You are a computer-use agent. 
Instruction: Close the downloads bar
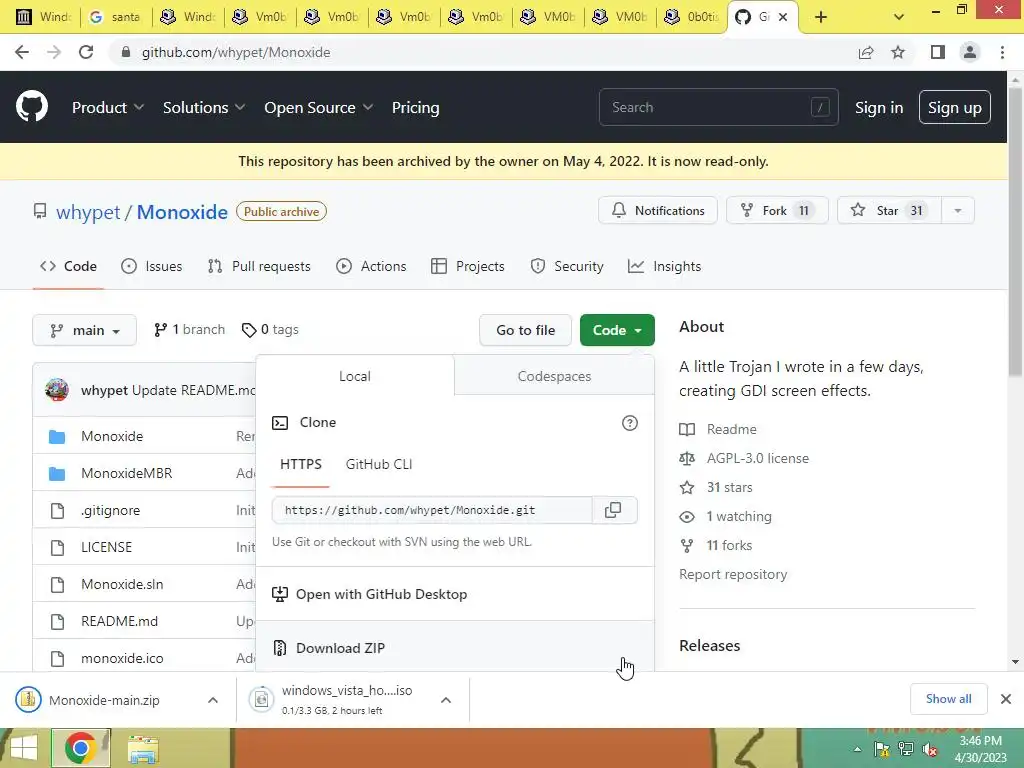click(x=1006, y=699)
